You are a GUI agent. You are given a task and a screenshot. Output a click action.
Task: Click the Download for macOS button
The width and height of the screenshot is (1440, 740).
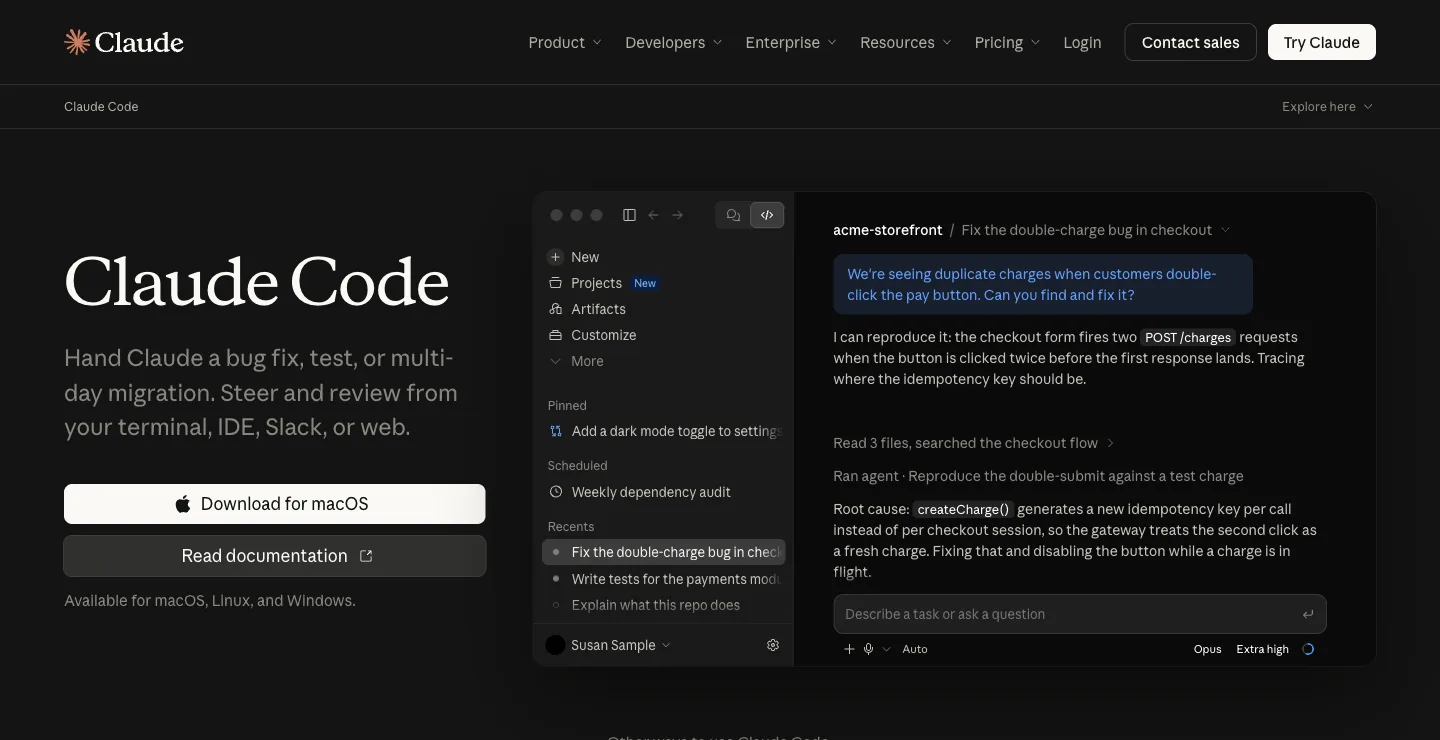click(275, 504)
